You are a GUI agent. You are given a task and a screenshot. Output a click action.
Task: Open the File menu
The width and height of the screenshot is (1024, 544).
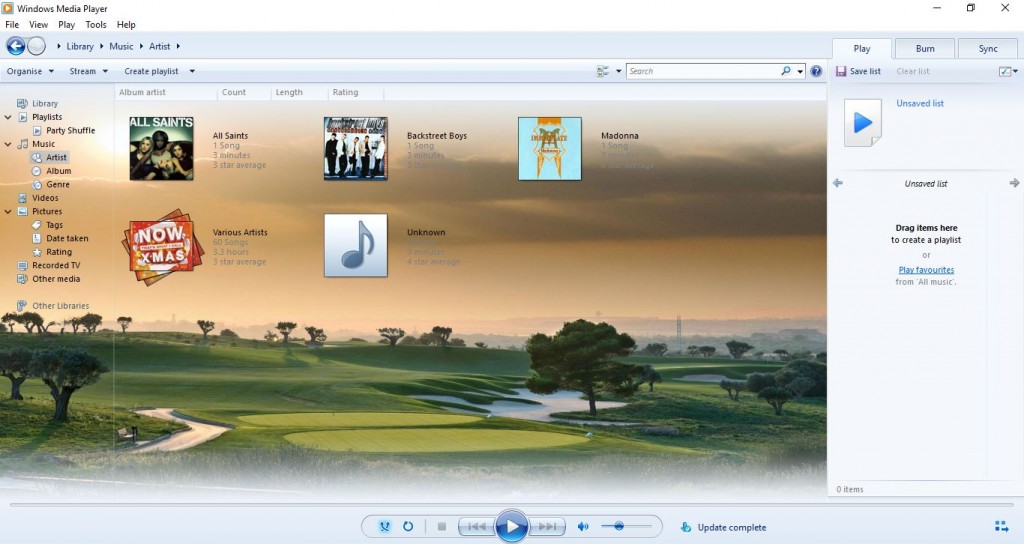[12, 25]
